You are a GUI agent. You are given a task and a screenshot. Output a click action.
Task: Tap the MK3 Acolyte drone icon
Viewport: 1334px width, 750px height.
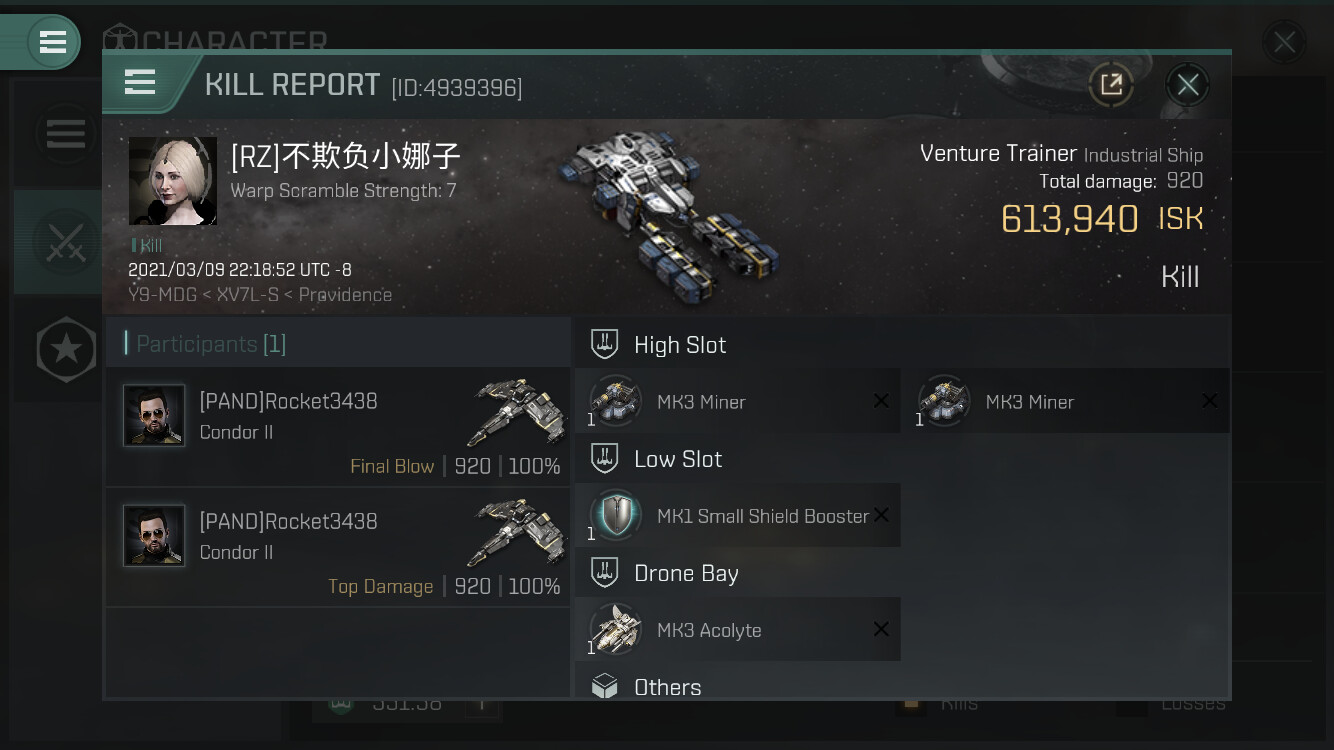click(615, 629)
